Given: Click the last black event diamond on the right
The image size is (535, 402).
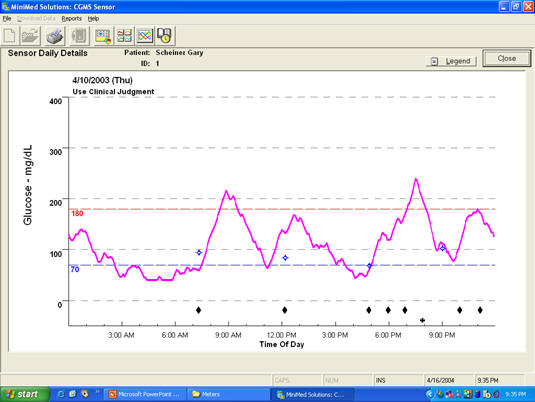Looking at the screenshot, I should coord(480,310).
